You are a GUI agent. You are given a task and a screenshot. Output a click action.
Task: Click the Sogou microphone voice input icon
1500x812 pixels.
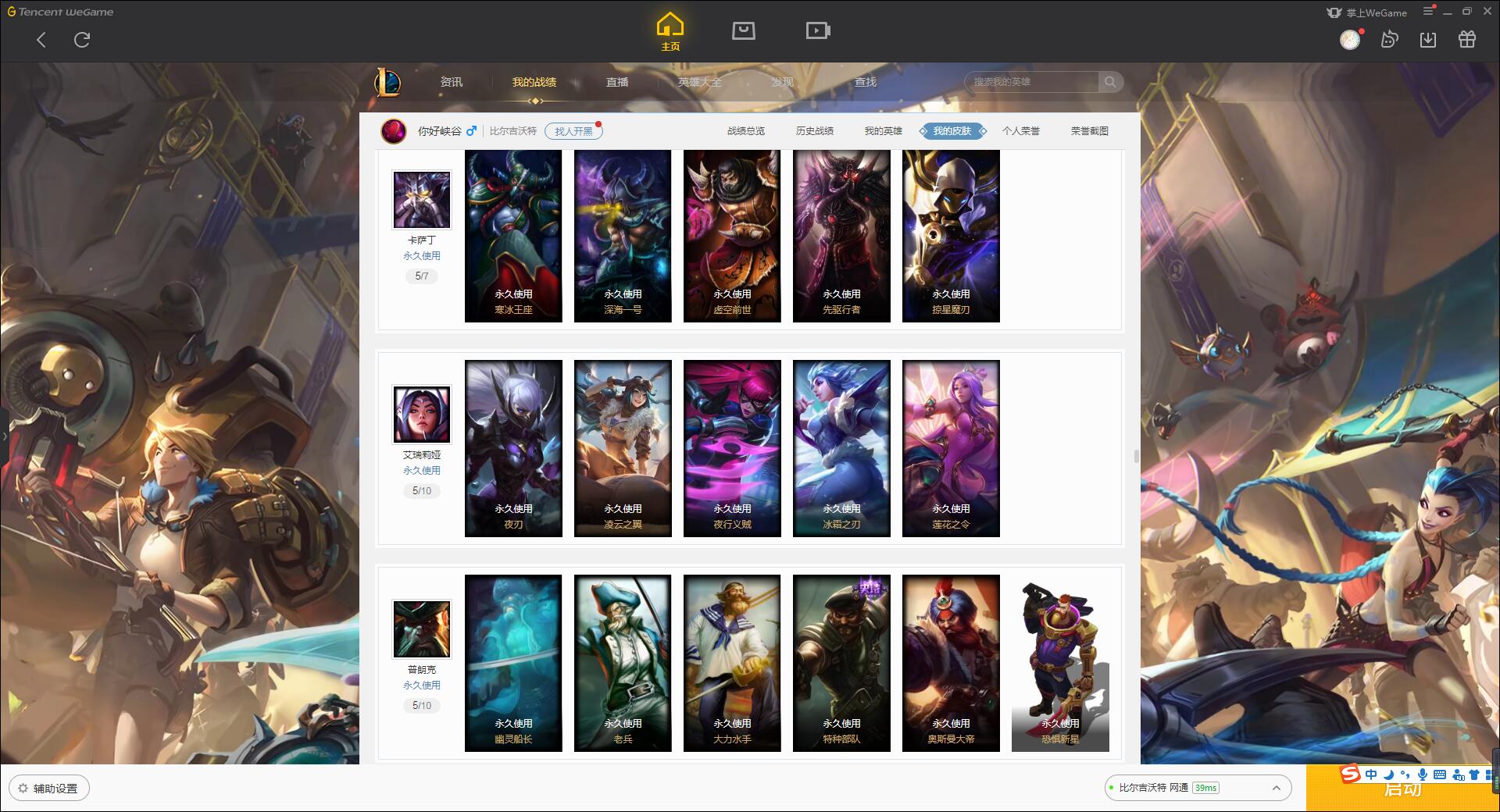tap(1423, 775)
